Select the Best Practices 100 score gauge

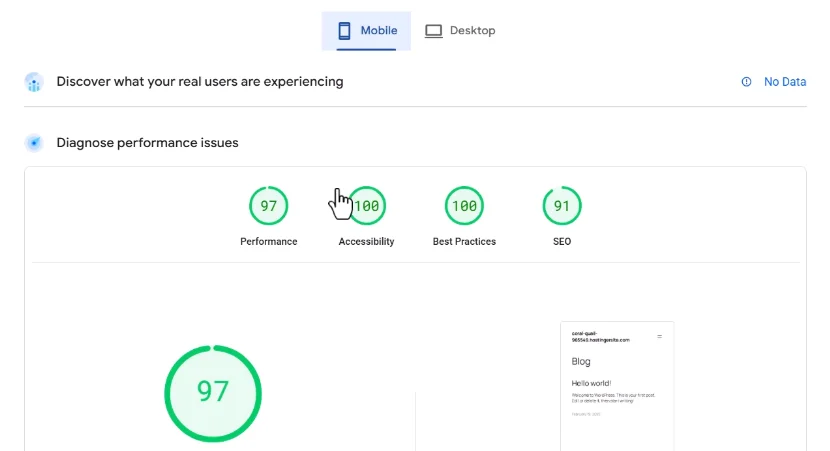click(464, 205)
